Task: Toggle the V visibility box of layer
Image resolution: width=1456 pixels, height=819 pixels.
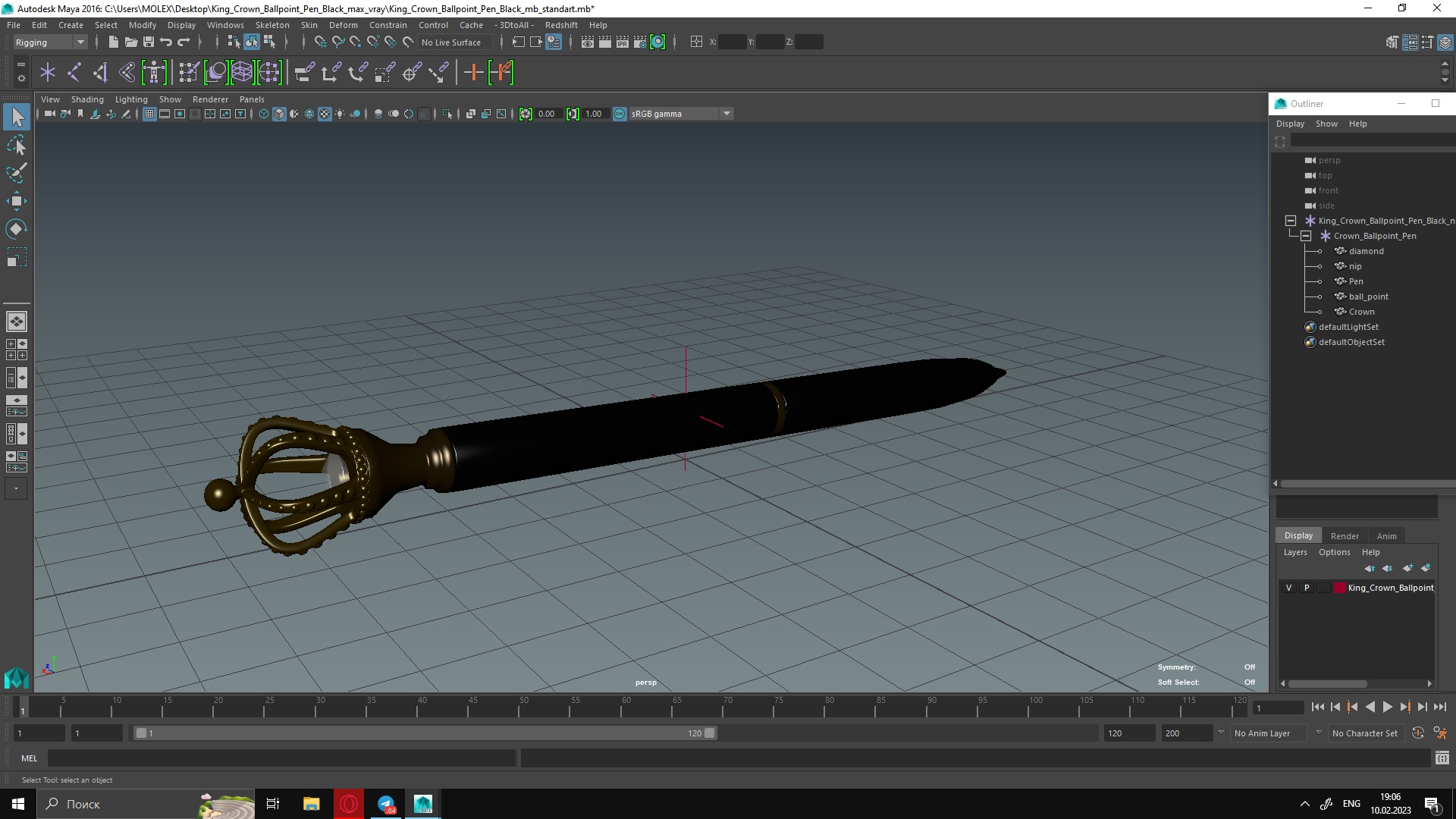Action: (1288, 588)
